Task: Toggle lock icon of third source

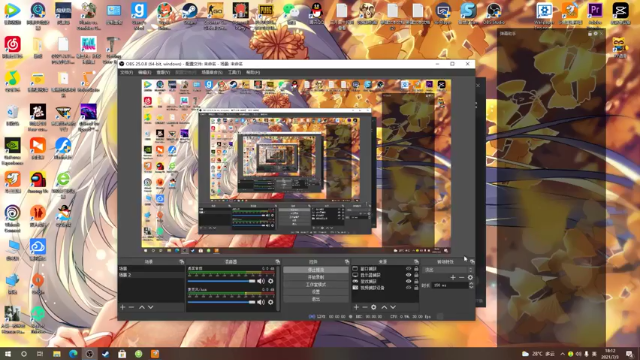Action: [416, 281]
